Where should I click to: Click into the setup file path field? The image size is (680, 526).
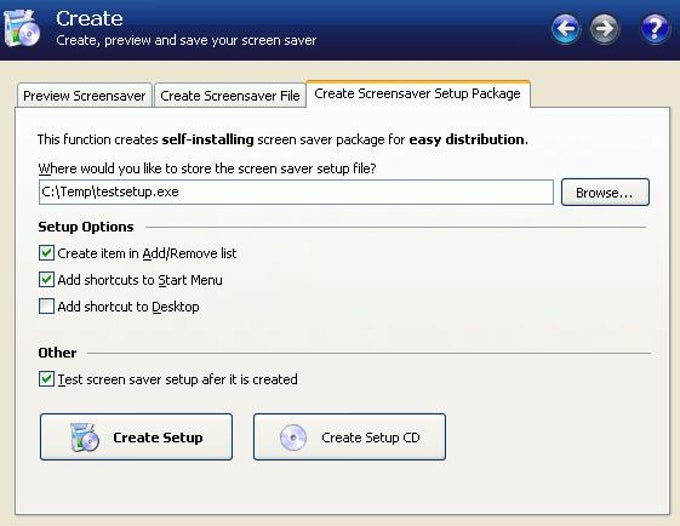(295, 192)
